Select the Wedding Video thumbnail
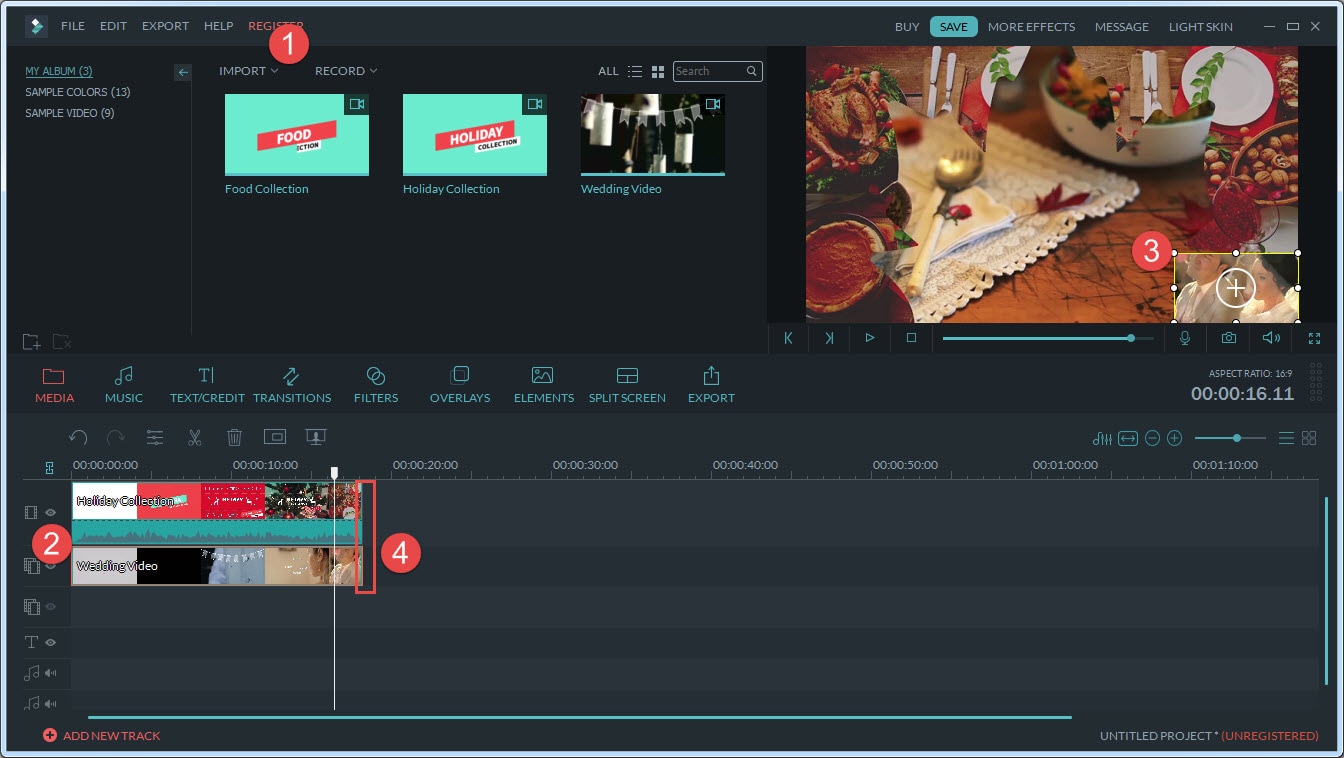Viewport: 1344px width, 758px height. [x=653, y=135]
